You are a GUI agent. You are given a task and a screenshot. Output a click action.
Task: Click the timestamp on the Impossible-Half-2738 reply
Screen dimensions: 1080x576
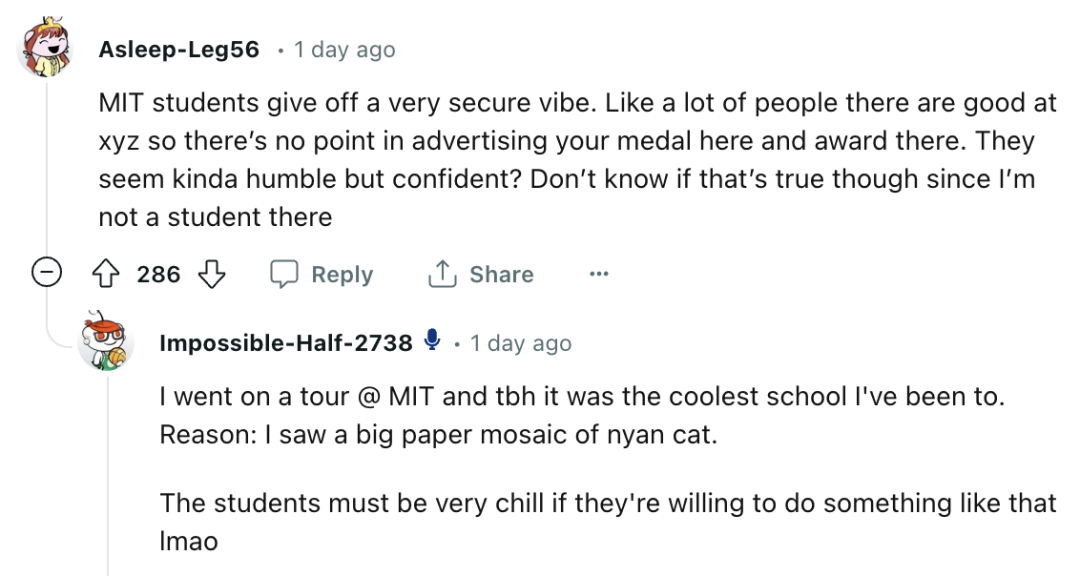(x=521, y=343)
